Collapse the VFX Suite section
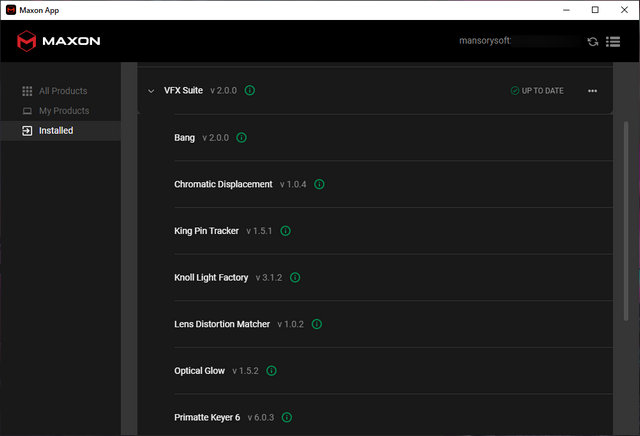The height and width of the screenshot is (436, 640). click(x=152, y=91)
